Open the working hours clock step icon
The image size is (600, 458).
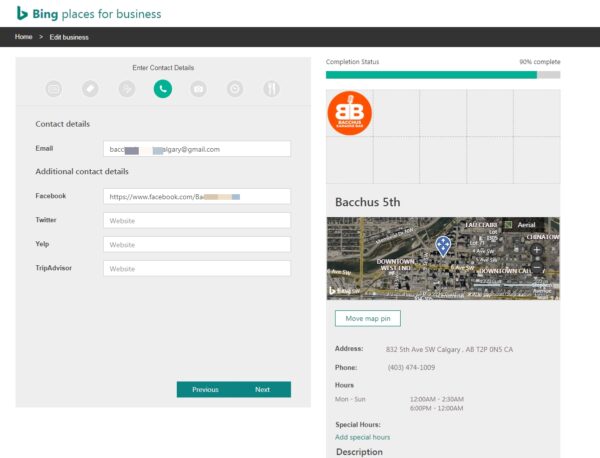pos(235,89)
